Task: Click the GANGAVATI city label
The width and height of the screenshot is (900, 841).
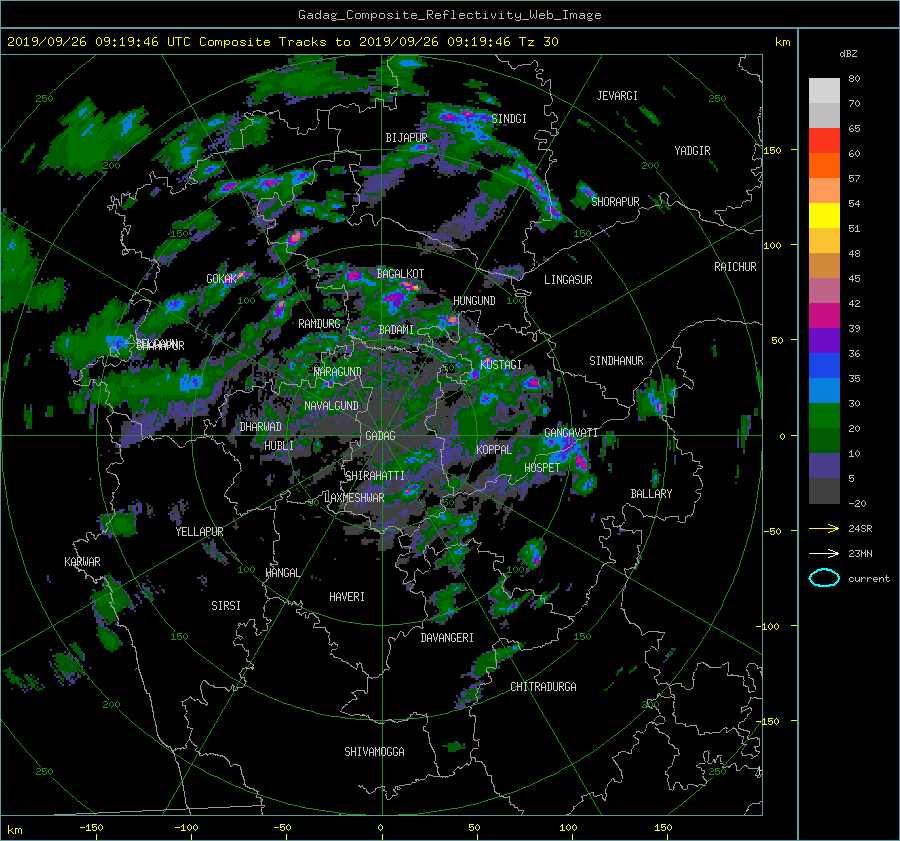Action: 571,433
